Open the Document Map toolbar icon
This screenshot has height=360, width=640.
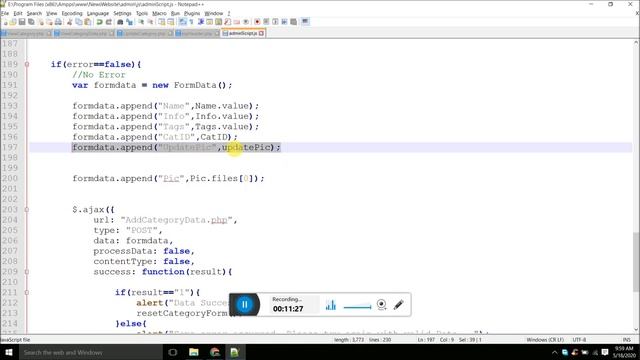point(218,22)
